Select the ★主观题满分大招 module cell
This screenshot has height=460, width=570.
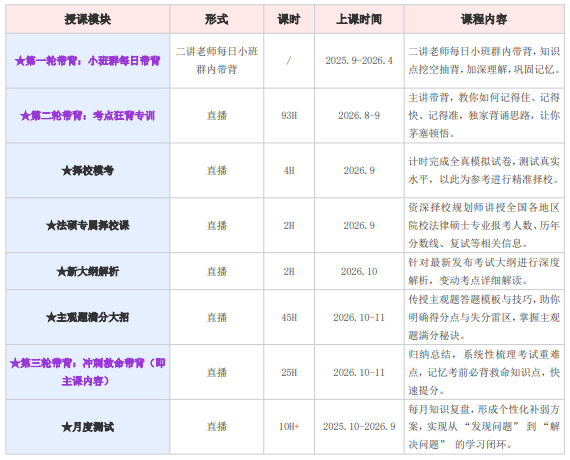point(88,317)
